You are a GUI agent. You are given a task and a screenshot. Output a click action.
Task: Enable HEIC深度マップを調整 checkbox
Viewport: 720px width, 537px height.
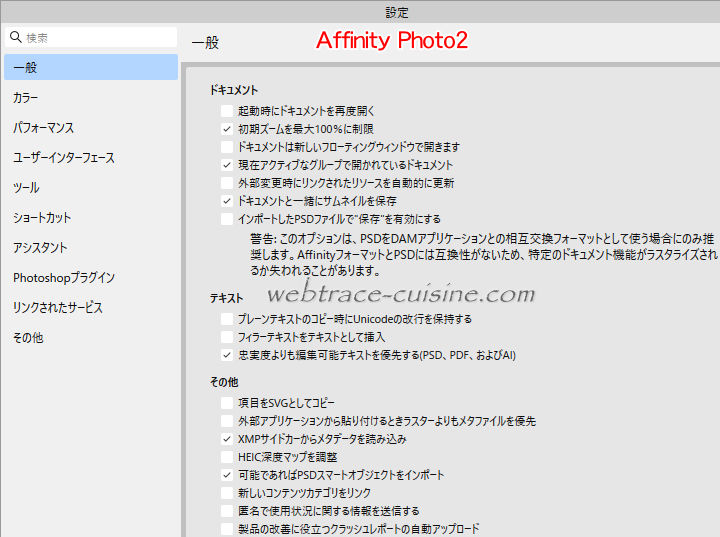pyautogui.click(x=227, y=457)
